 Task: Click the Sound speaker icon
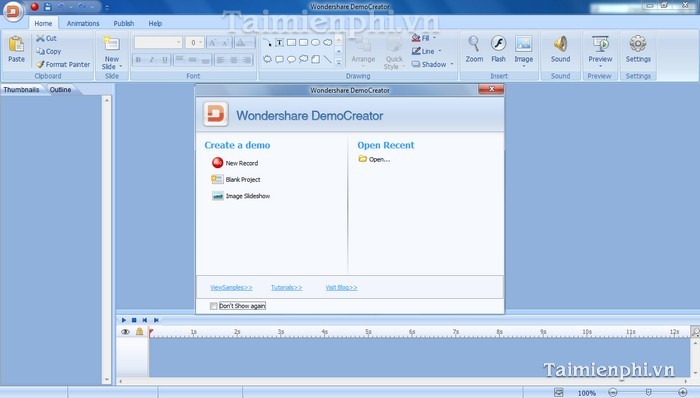(x=560, y=44)
